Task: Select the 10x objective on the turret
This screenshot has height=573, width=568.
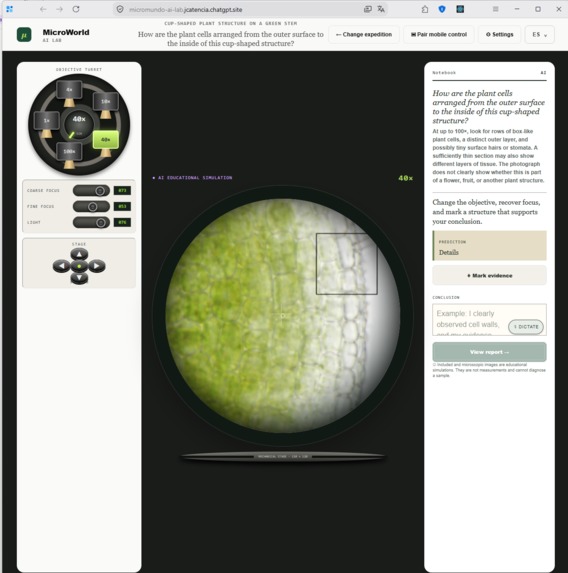Action: 106,102
